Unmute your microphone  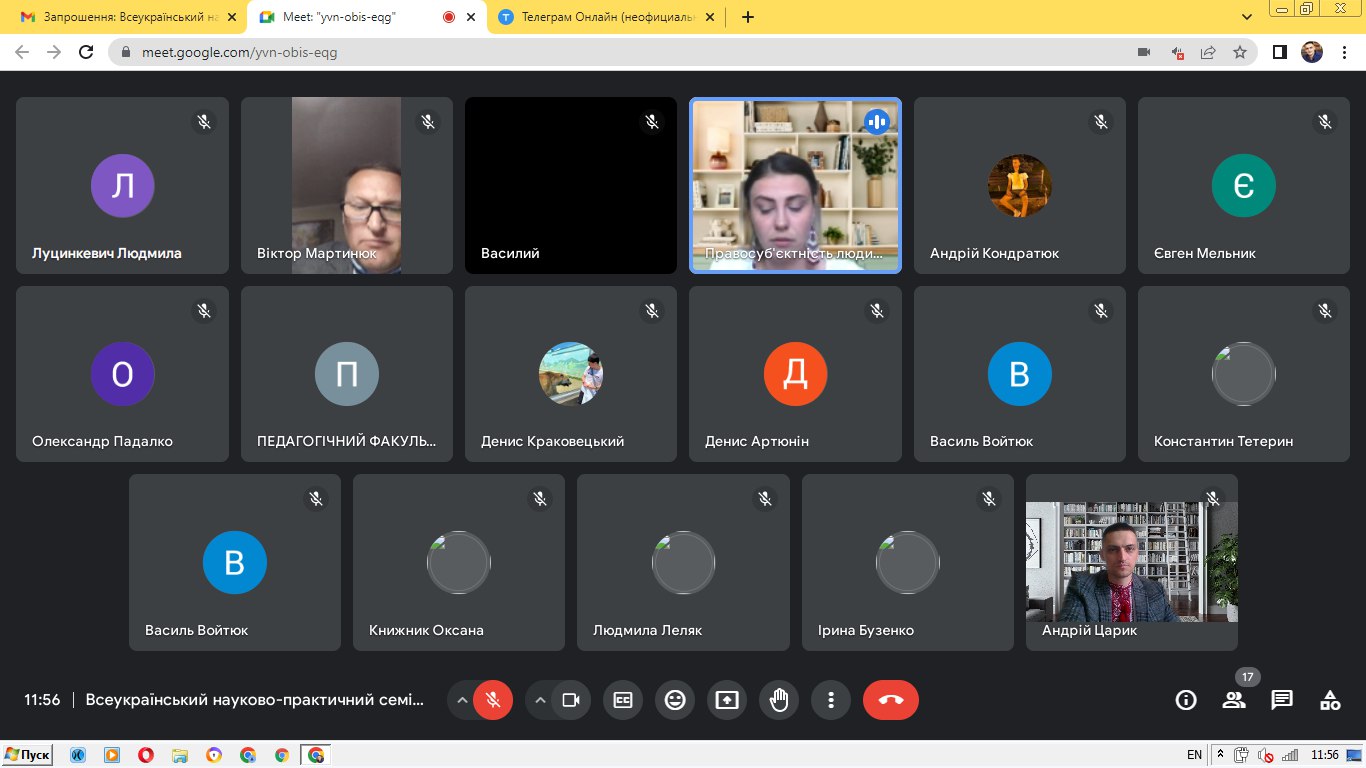[493, 700]
